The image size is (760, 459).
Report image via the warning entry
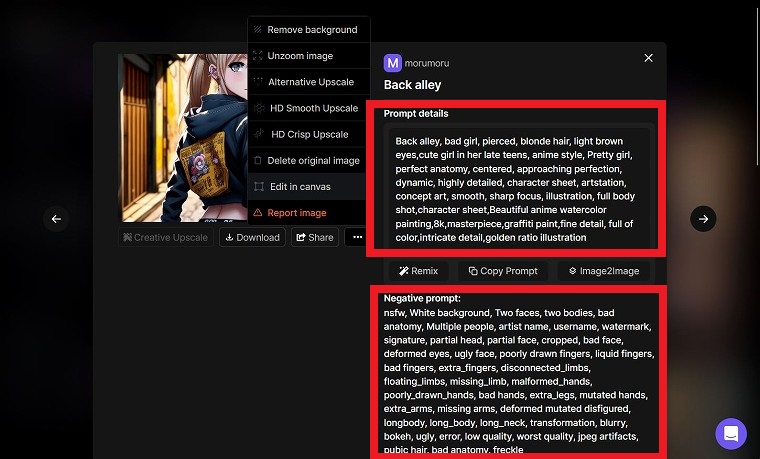tap(309, 213)
